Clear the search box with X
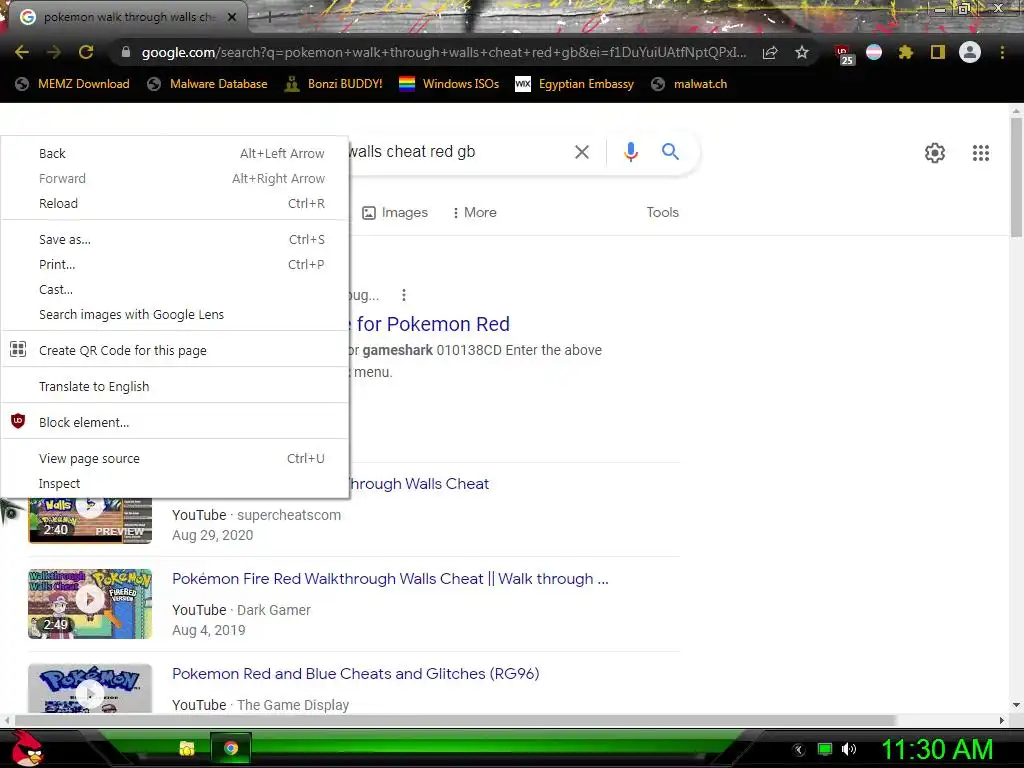Image resolution: width=1024 pixels, height=768 pixels. (x=582, y=152)
